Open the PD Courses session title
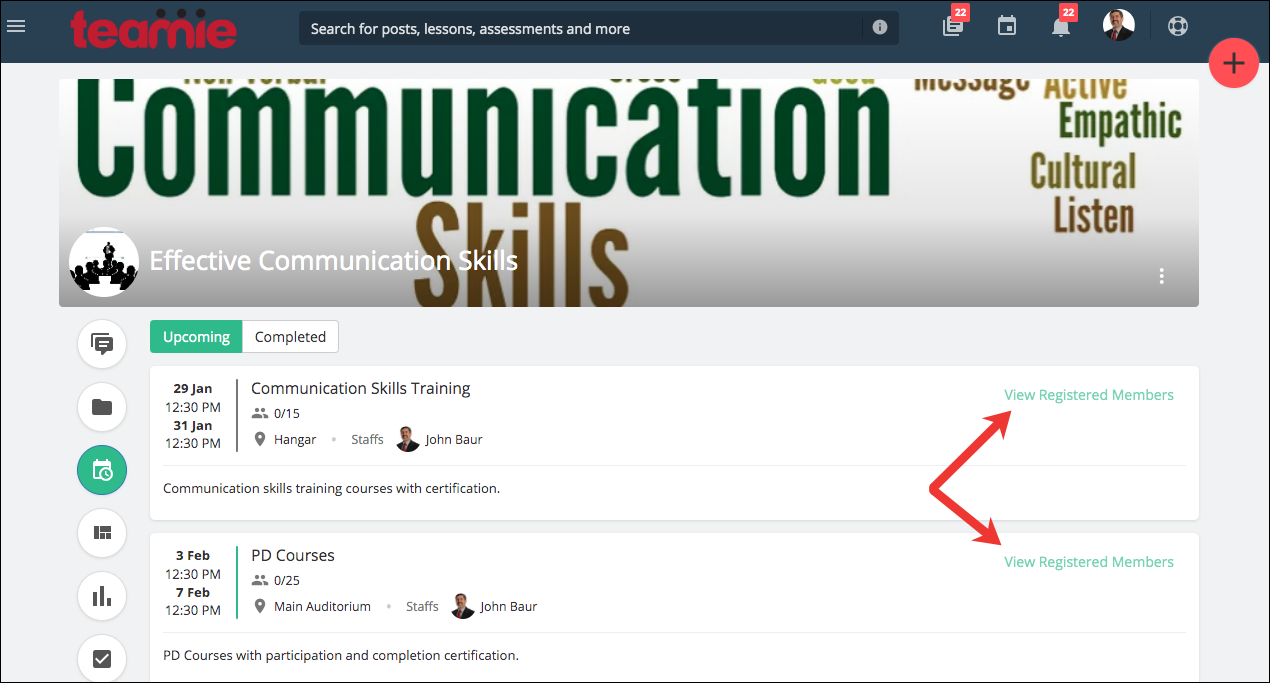The height and width of the screenshot is (683, 1270). coord(293,555)
